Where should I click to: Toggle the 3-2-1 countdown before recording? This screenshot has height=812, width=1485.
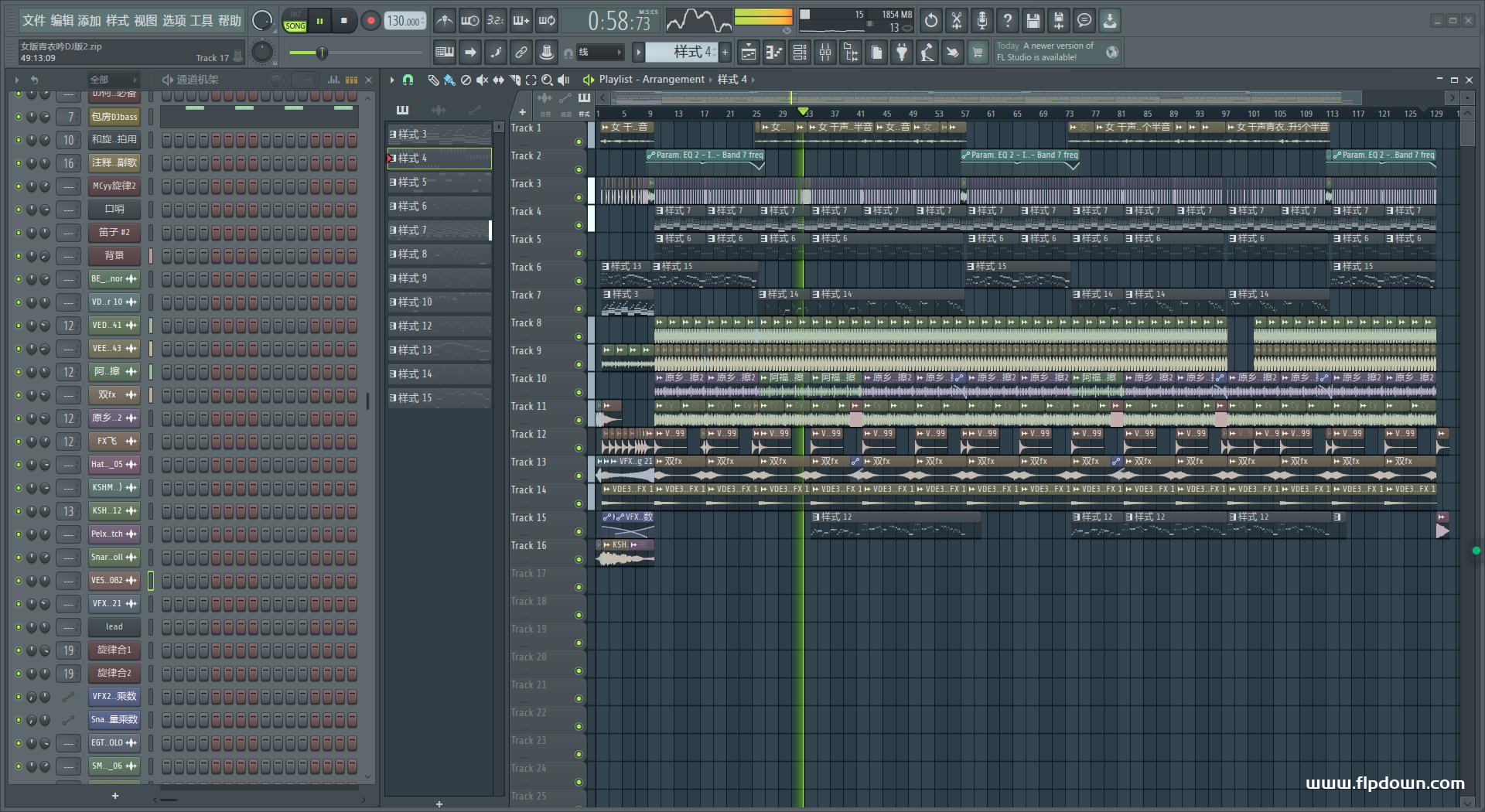tap(496, 21)
